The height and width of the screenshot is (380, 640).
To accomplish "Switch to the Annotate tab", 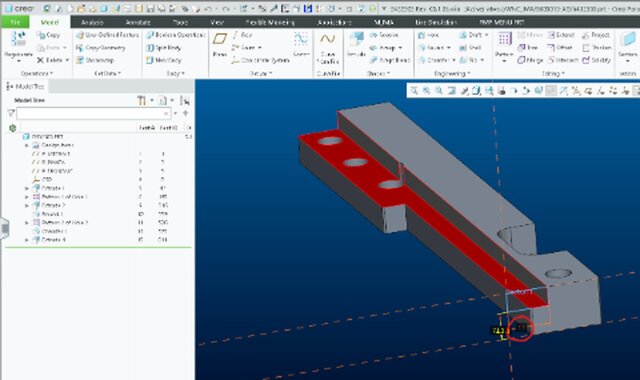I will [138, 22].
